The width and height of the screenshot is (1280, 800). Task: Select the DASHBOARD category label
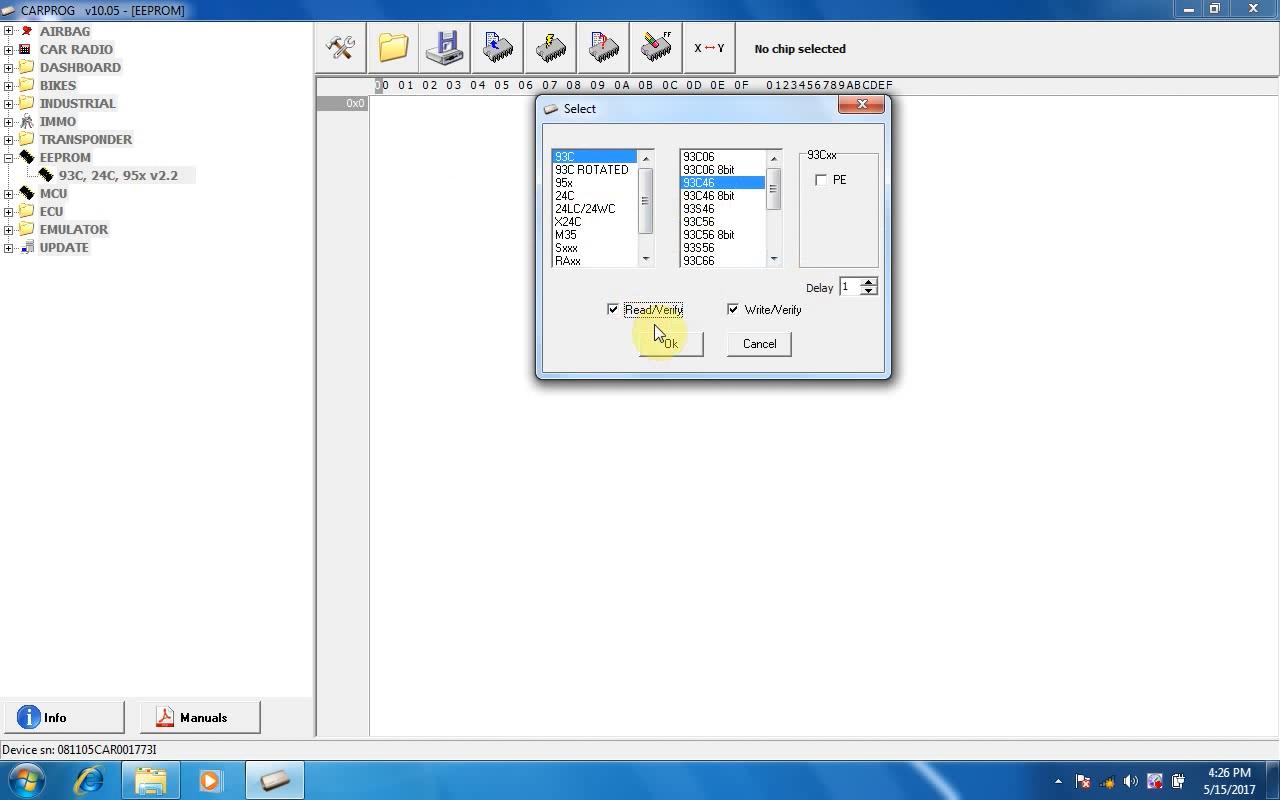pyautogui.click(x=80, y=67)
